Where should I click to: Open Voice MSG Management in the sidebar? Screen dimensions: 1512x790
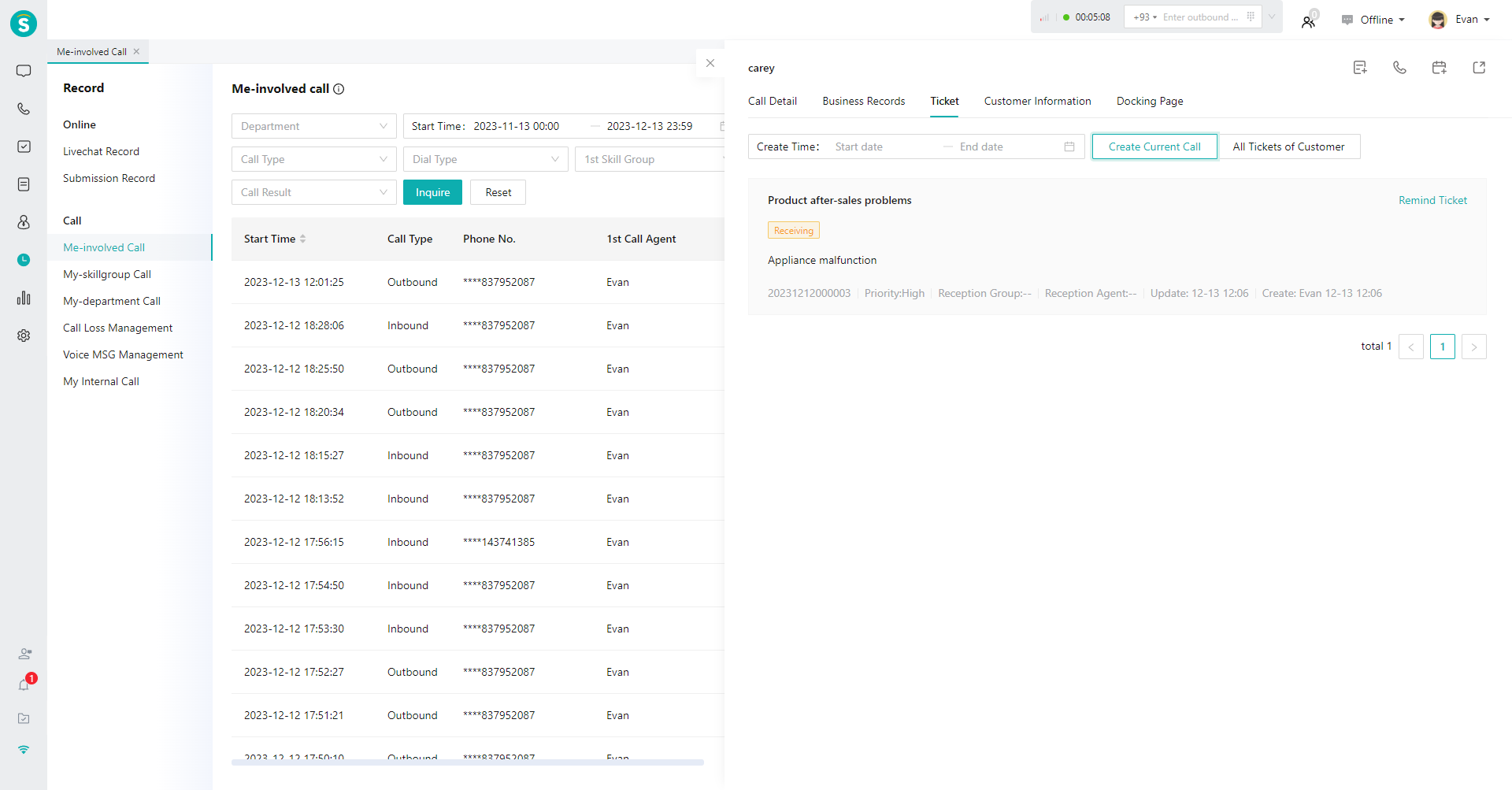(123, 354)
